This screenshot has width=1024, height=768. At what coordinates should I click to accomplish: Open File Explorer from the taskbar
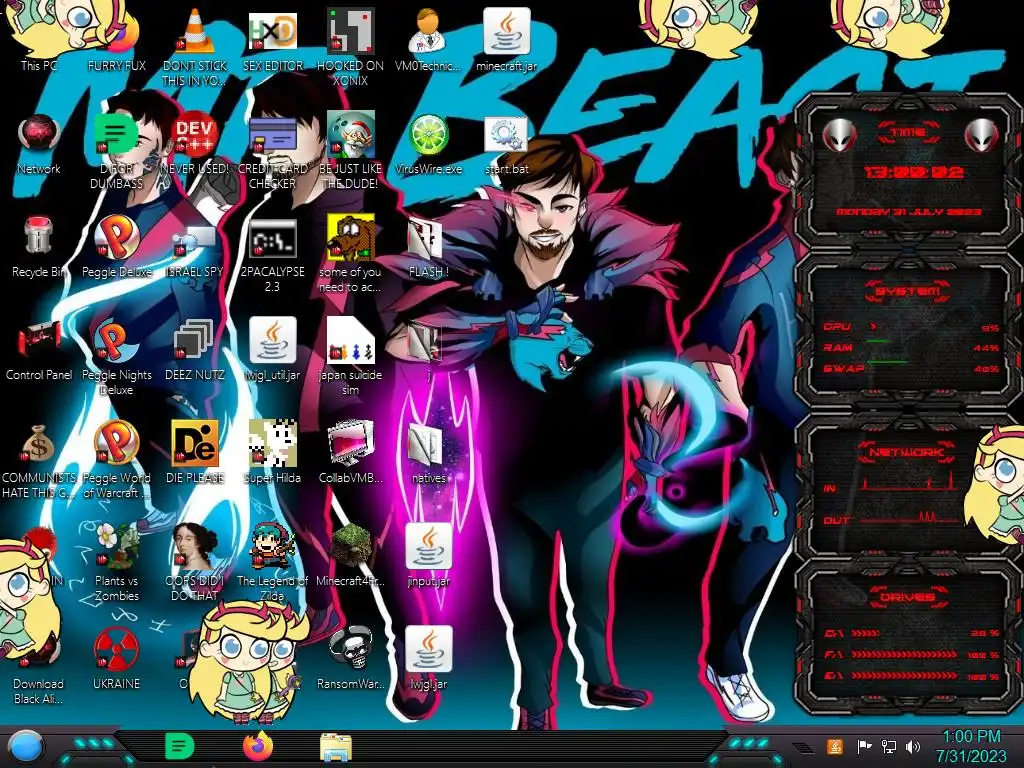point(336,747)
